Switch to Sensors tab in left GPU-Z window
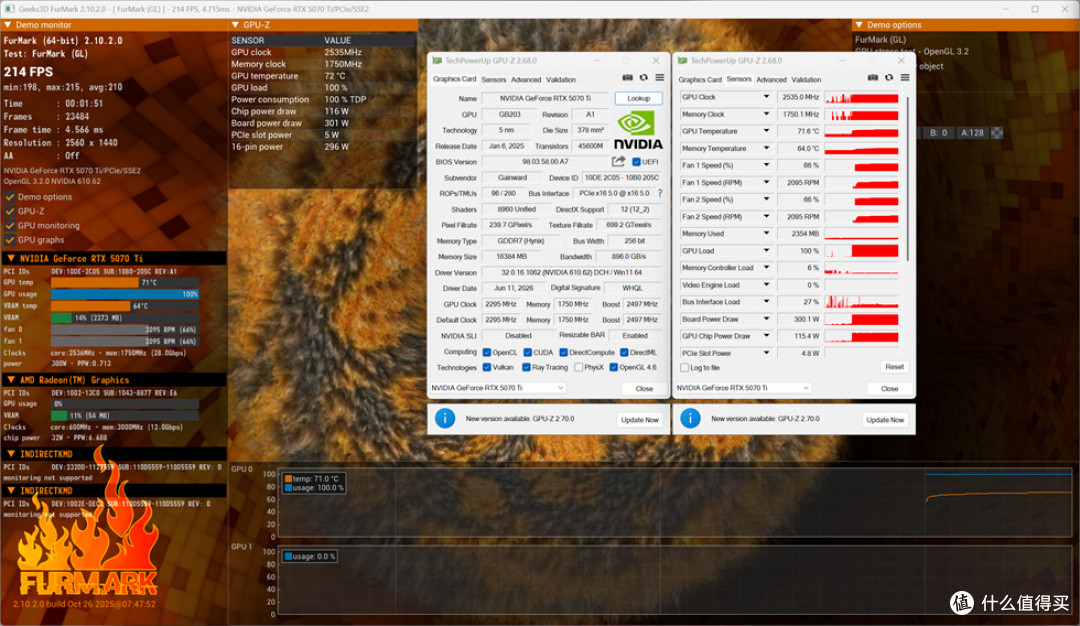The width and height of the screenshot is (1080, 626). tap(493, 80)
